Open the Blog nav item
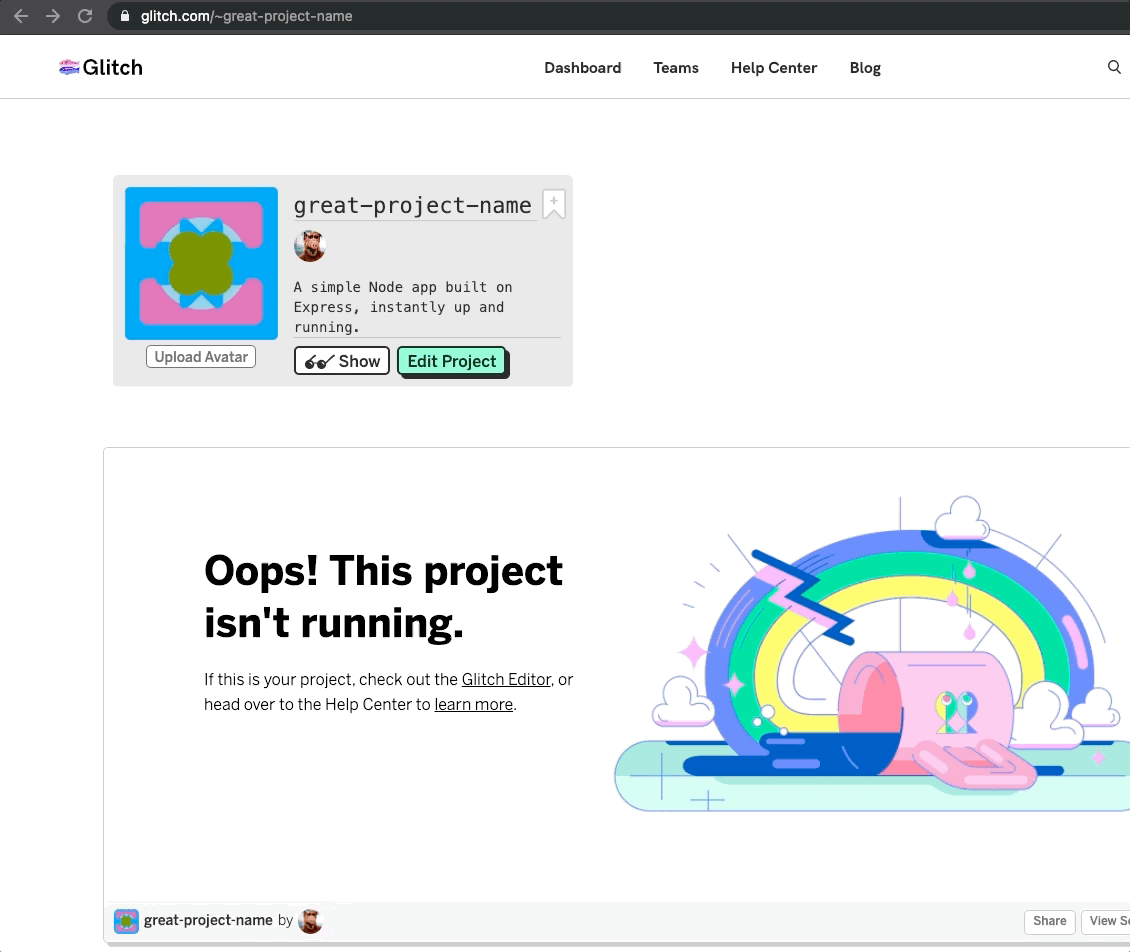Screen dimensions: 1130x952 point(865,68)
